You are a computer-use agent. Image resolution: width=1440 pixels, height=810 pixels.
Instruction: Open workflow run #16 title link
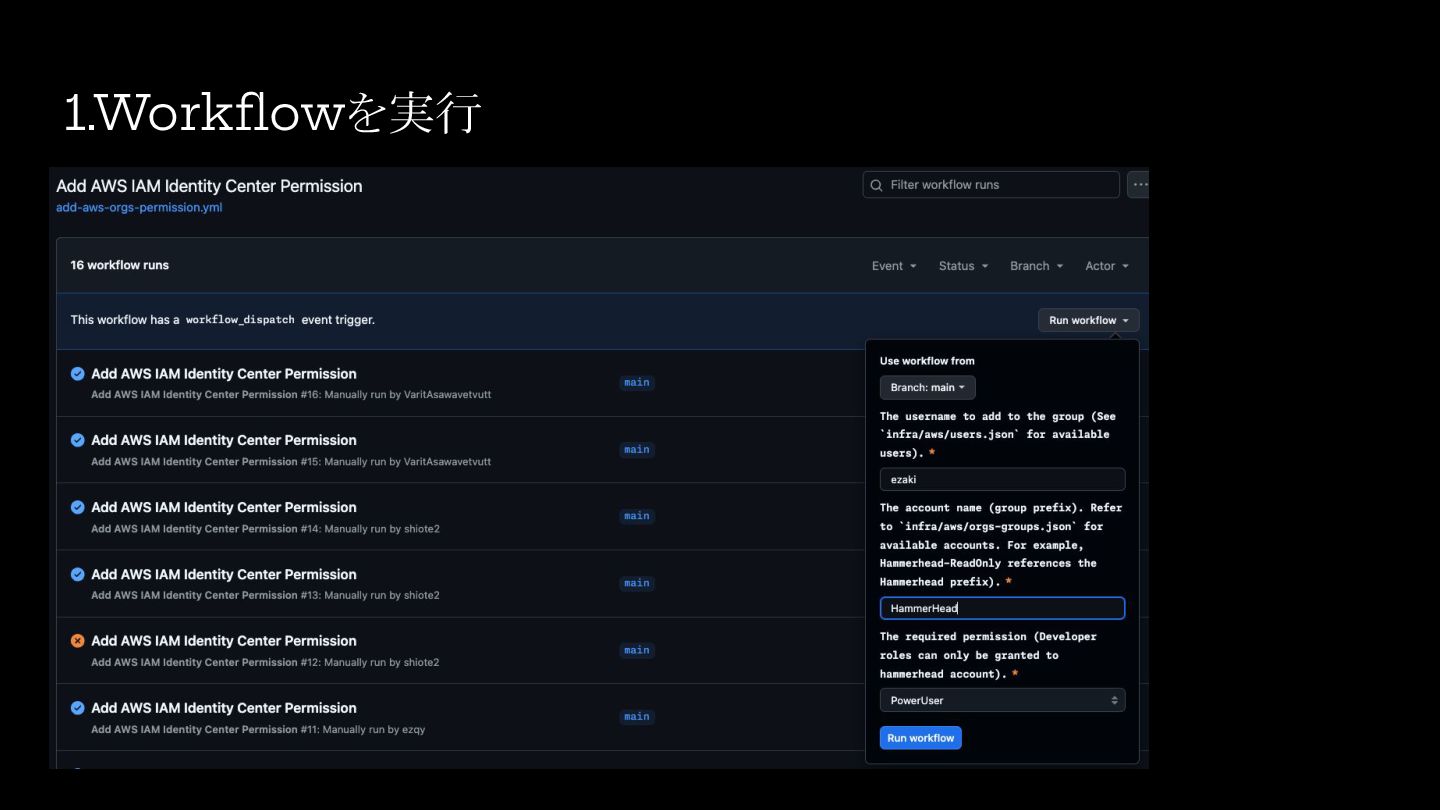point(224,374)
